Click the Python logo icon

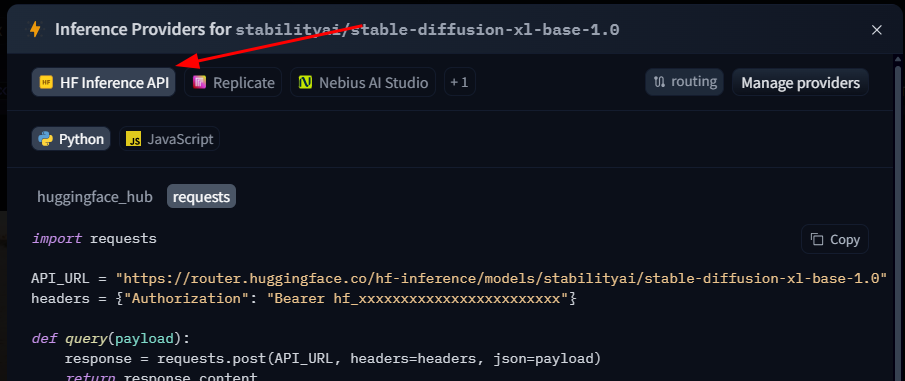click(x=45, y=139)
